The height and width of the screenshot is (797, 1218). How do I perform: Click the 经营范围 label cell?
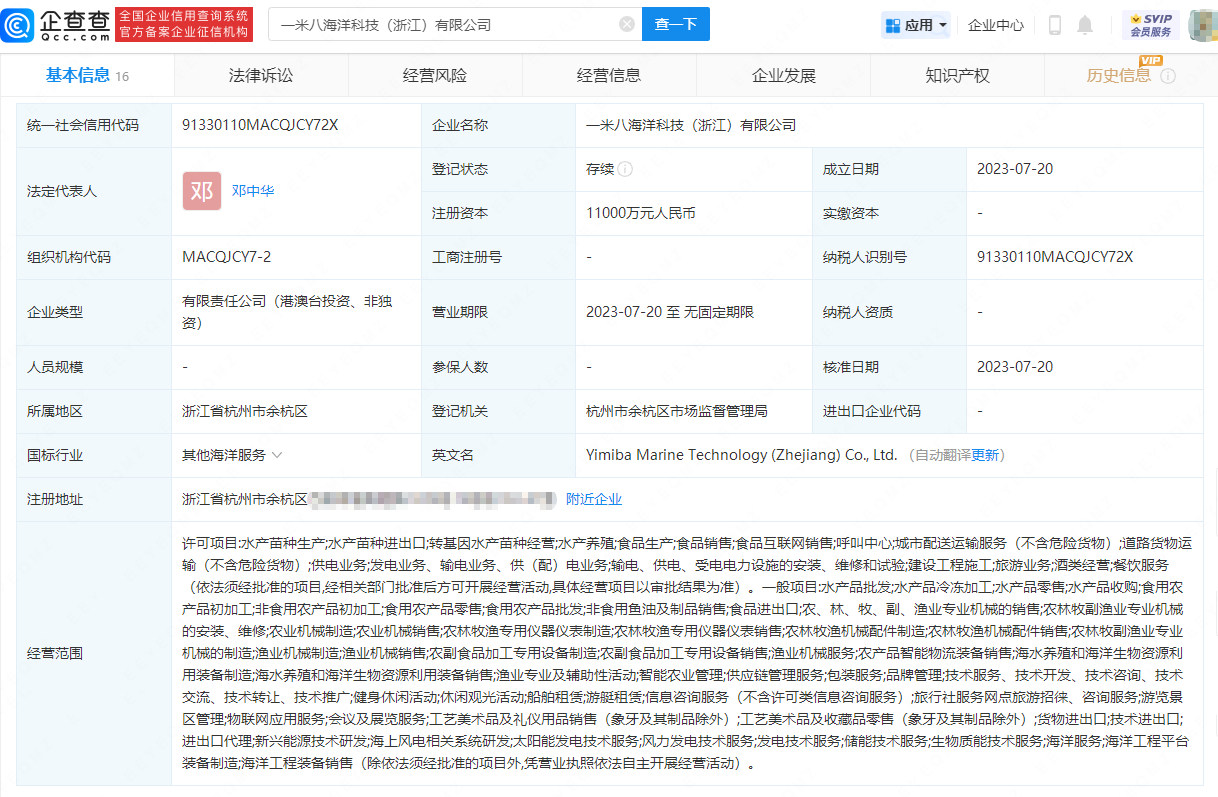[x=93, y=653]
